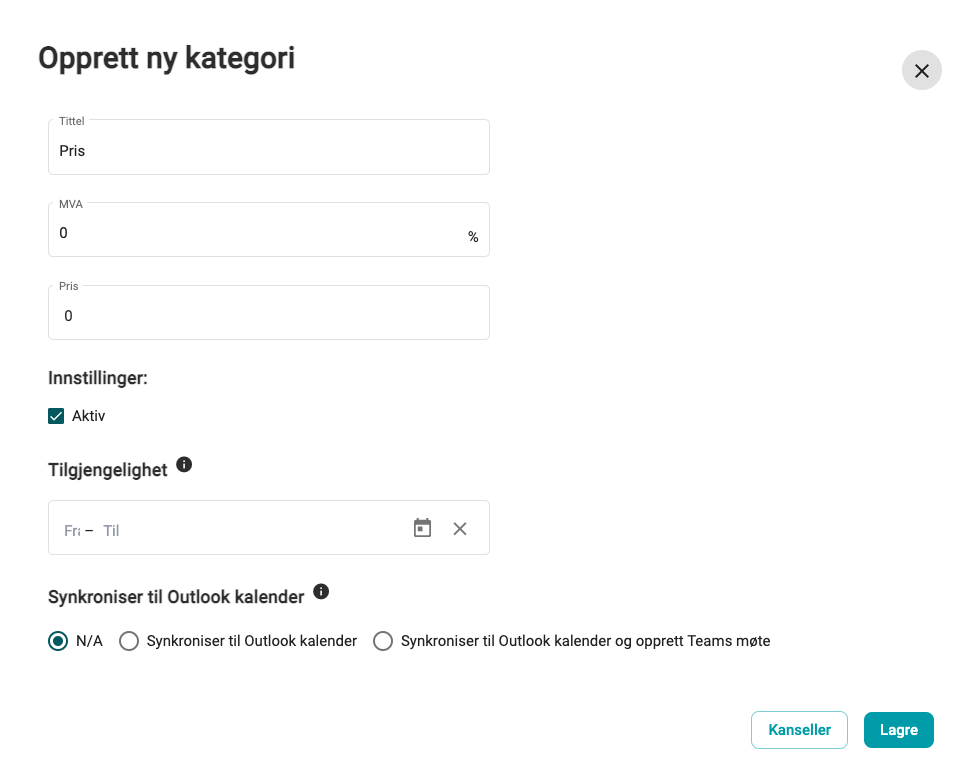Open the calendar date picker icon
980x779 pixels.
[422, 528]
